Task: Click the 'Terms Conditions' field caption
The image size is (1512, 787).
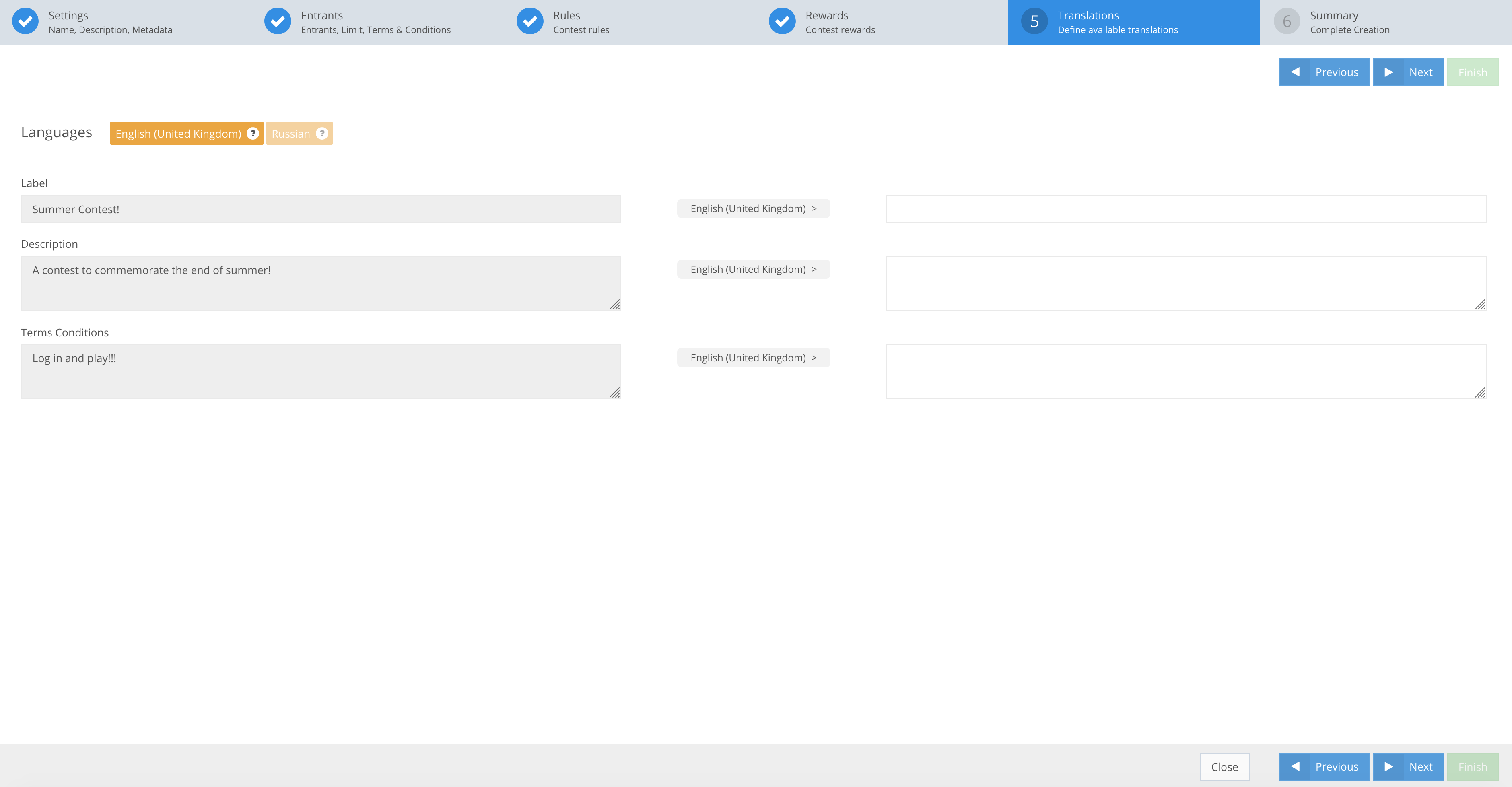Action: [x=64, y=333]
